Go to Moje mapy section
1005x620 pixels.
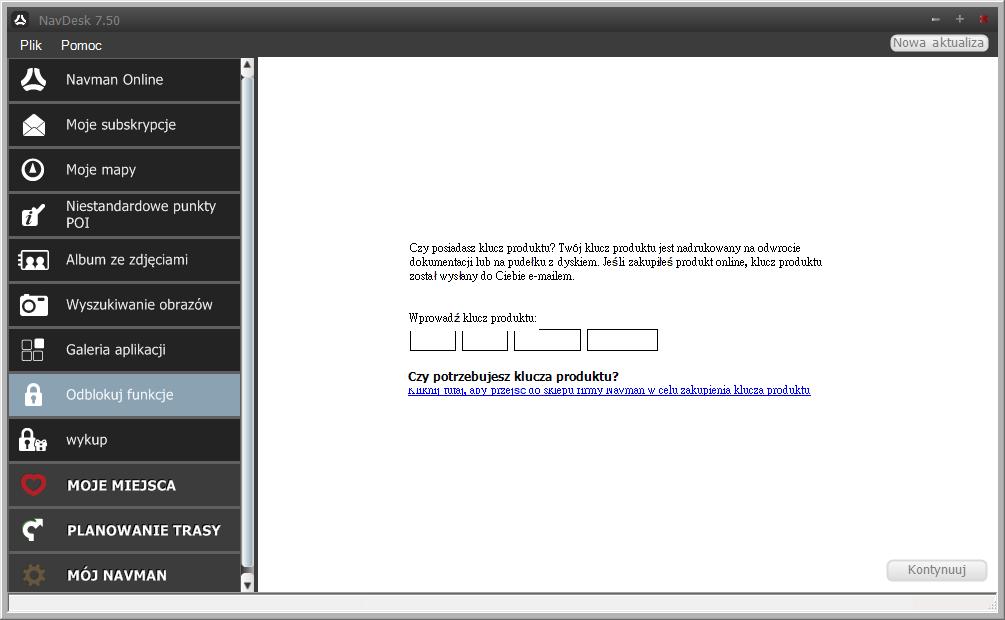pos(124,170)
